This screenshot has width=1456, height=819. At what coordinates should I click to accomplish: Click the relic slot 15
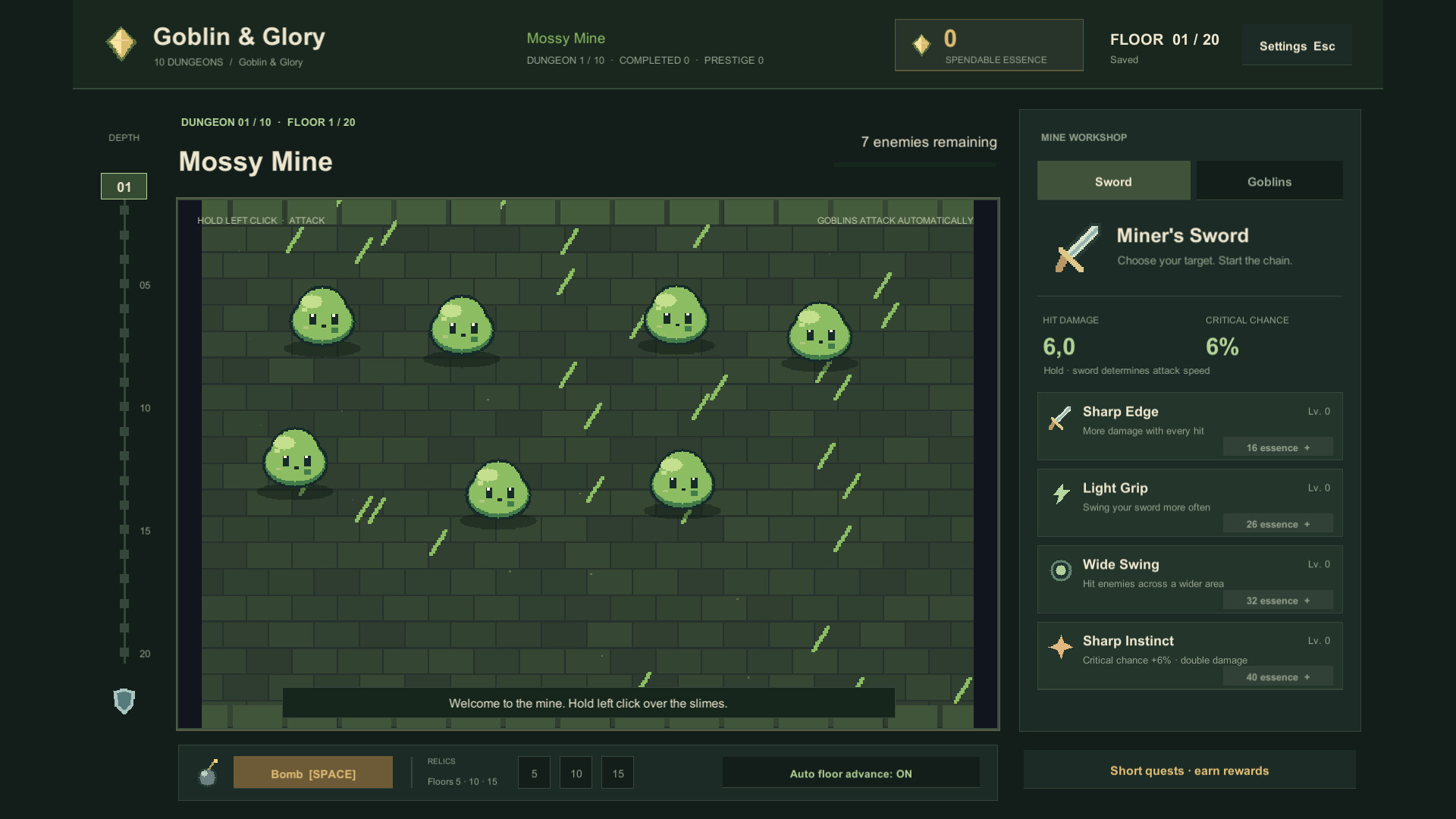(617, 773)
